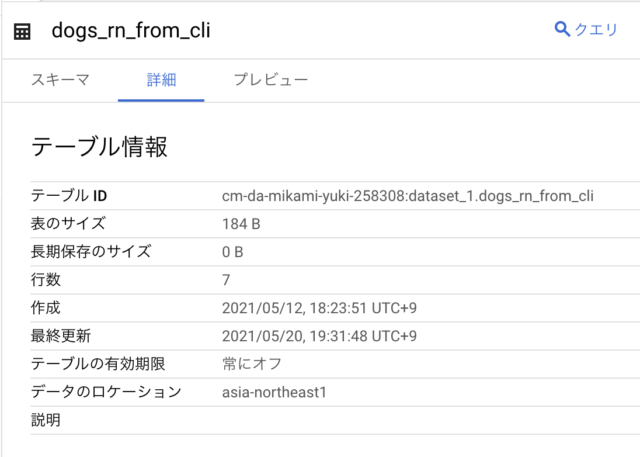640x457 pixels.
Task: Click the 行数 value 7
Action: (x=226, y=280)
